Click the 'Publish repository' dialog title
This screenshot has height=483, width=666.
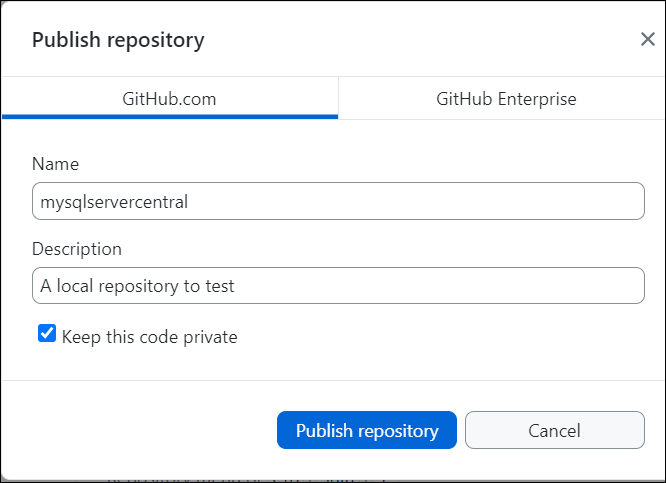118,40
